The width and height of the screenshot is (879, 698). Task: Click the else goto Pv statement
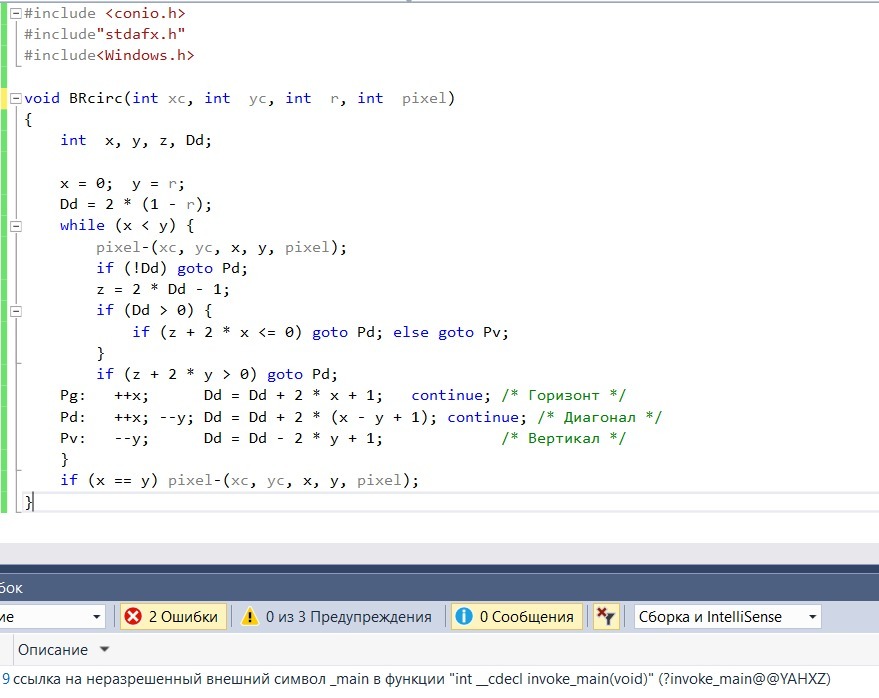coord(451,332)
